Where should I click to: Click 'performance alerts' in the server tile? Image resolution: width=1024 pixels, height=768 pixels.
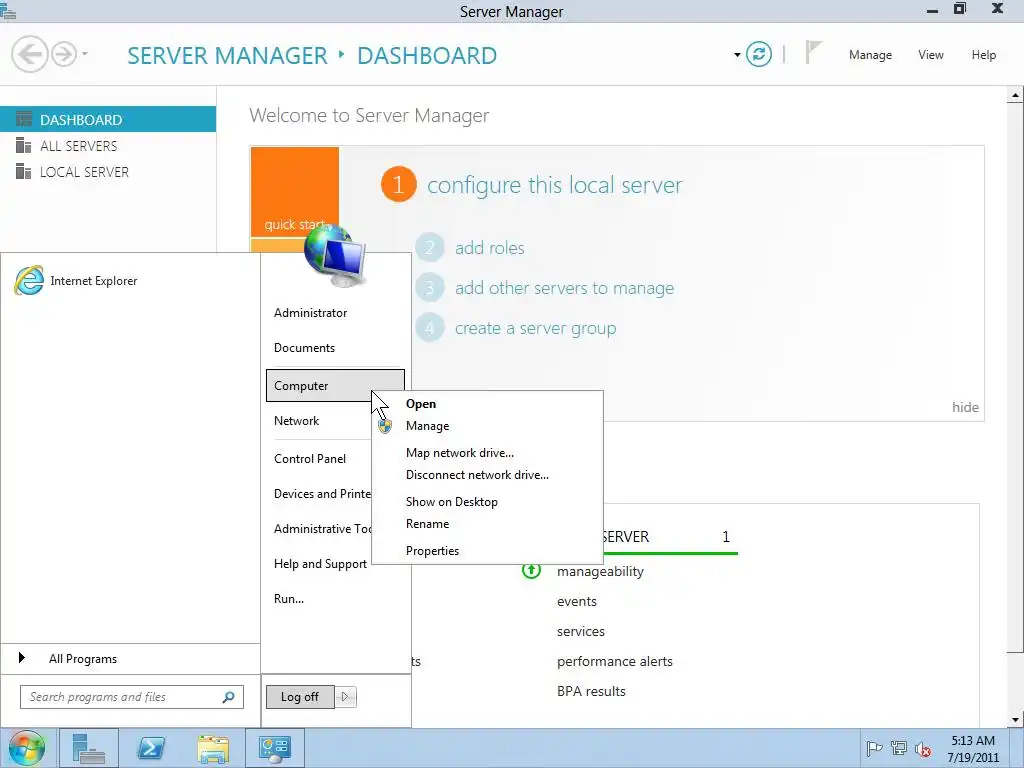point(615,662)
